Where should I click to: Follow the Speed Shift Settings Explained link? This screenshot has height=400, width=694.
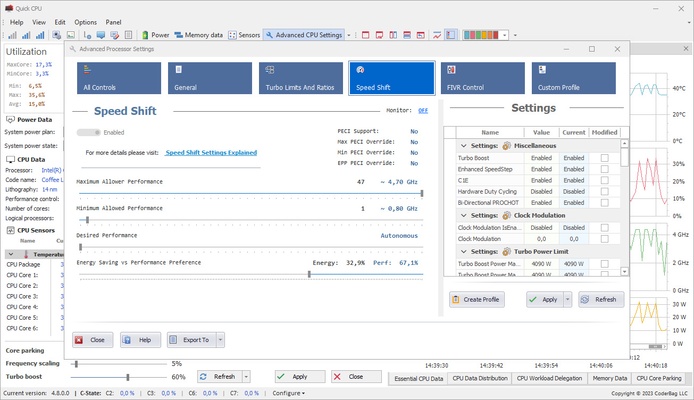pos(210,153)
